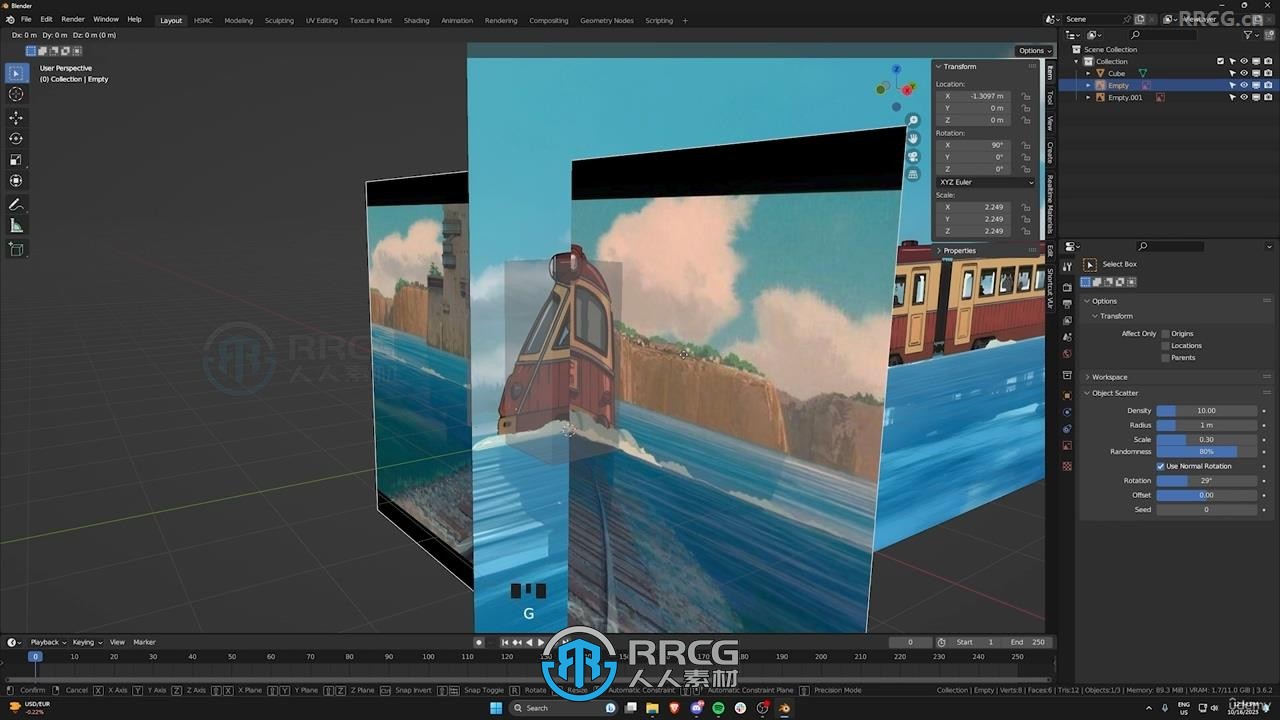
Task: Open the XYZ Euler rotation mode dropdown
Action: [x=986, y=182]
